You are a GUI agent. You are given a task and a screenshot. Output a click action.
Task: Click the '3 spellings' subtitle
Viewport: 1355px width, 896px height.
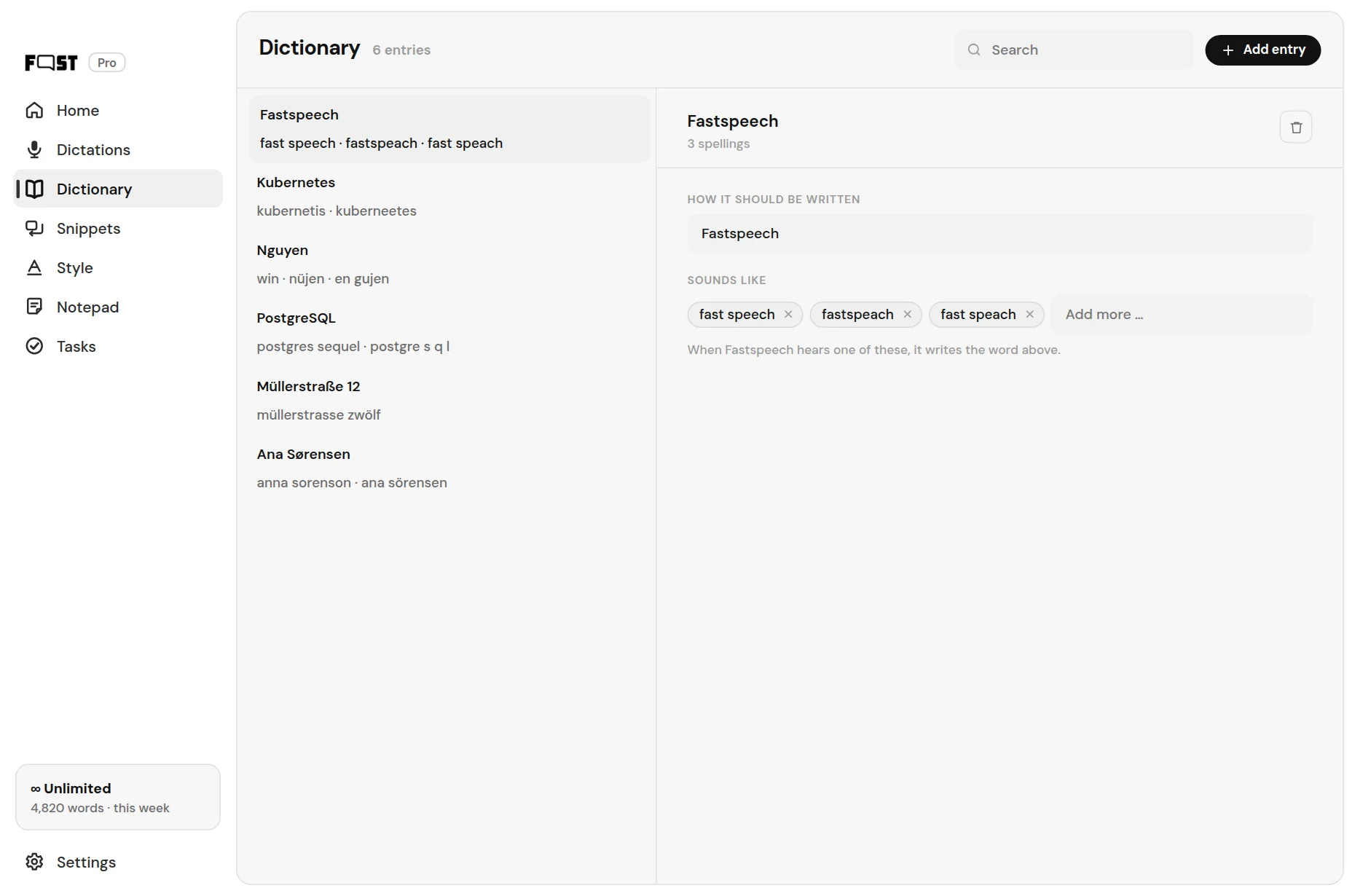coord(718,144)
